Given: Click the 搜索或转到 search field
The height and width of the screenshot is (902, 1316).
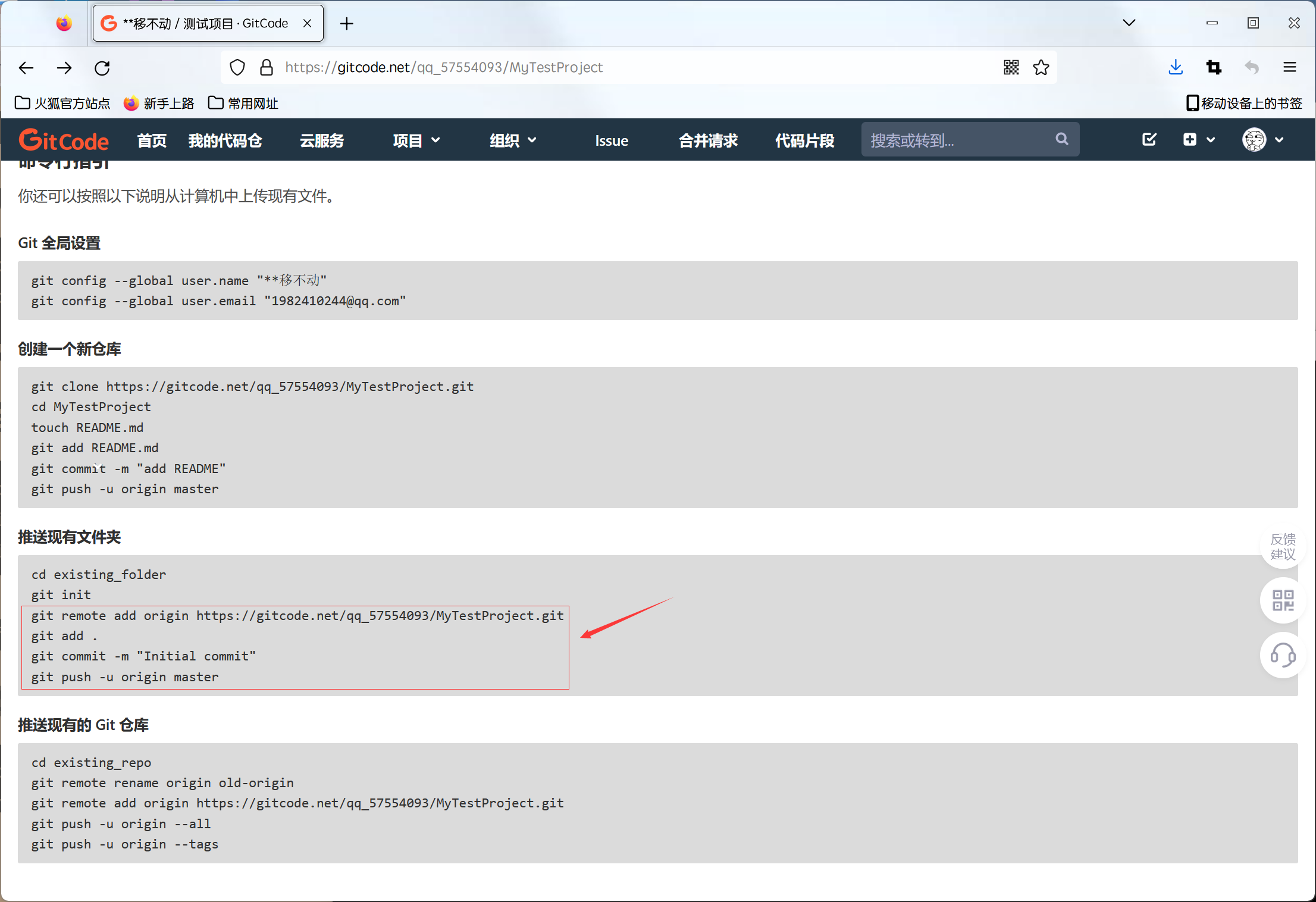Looking at the screenshot, I should coord(958,140).
